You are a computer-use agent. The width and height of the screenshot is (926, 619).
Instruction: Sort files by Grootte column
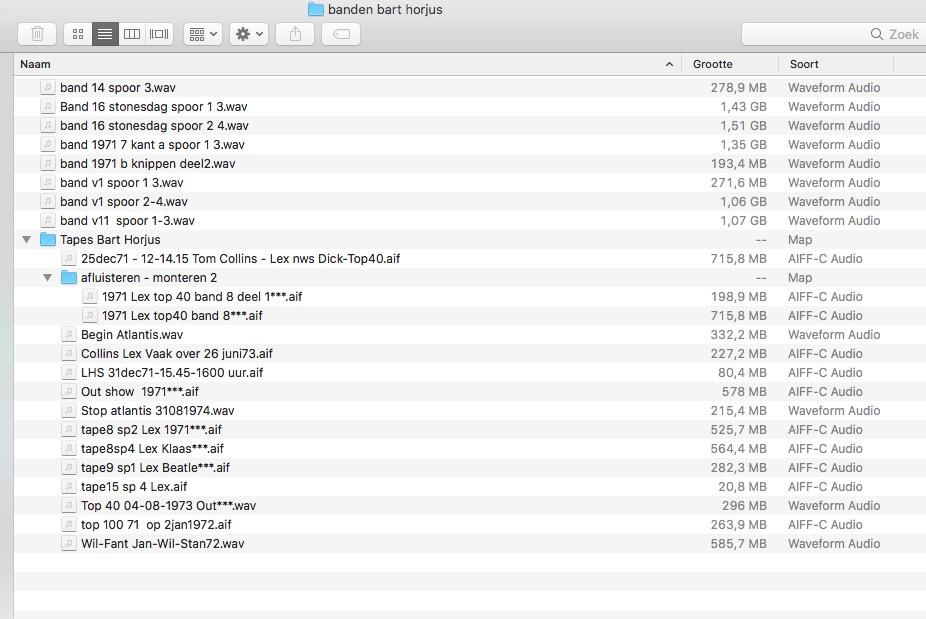pos(712,64)
